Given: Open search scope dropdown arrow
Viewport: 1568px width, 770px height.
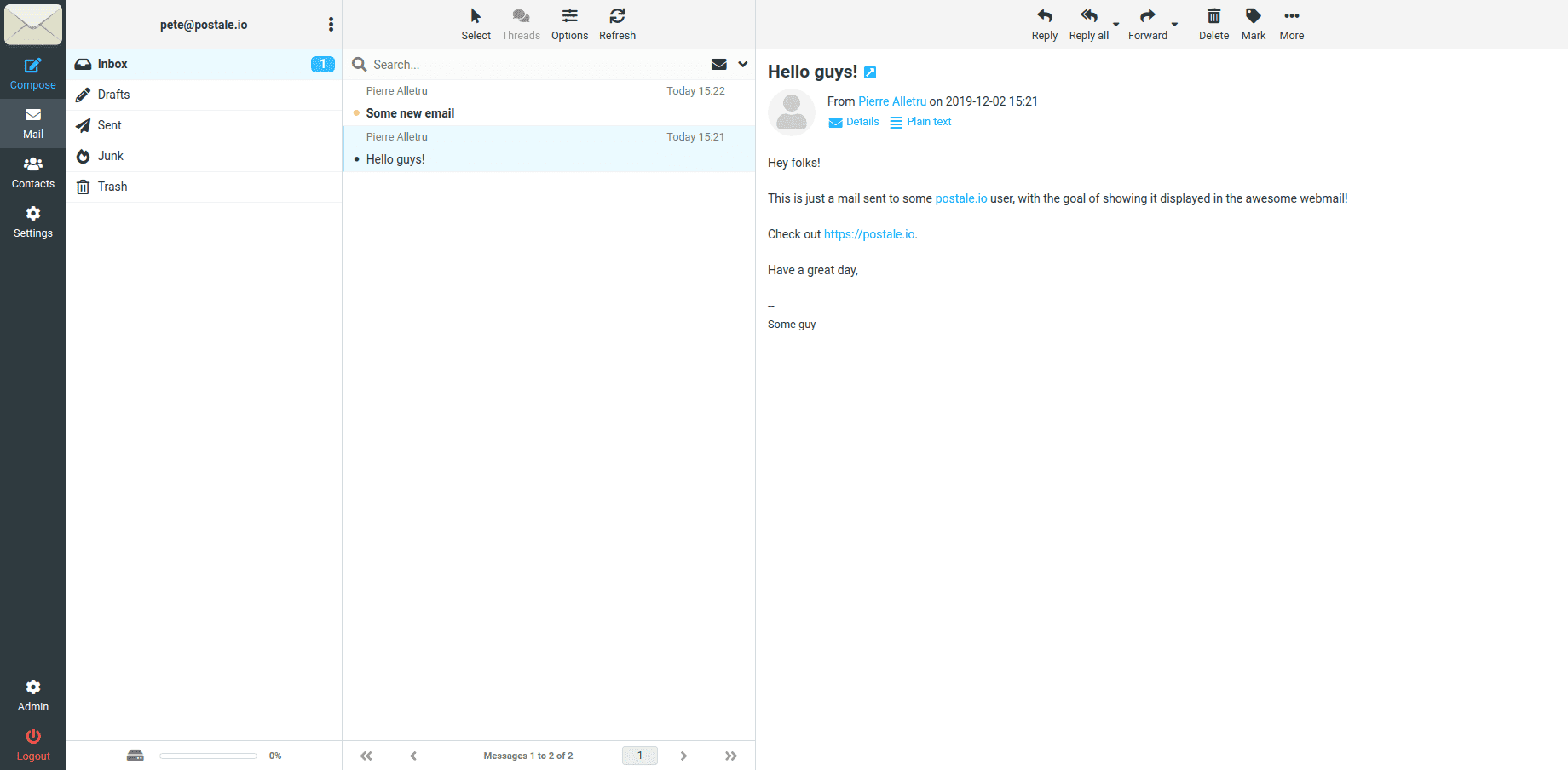Looking at the screenshot, I should [741, 64].
